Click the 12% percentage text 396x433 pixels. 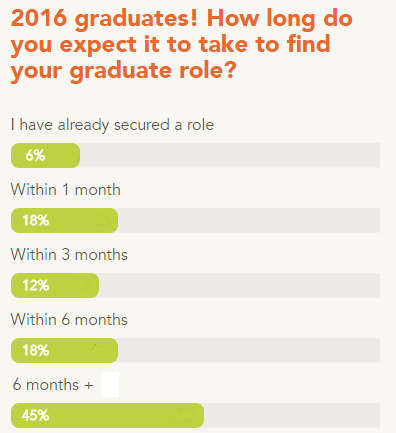(36, 285)
